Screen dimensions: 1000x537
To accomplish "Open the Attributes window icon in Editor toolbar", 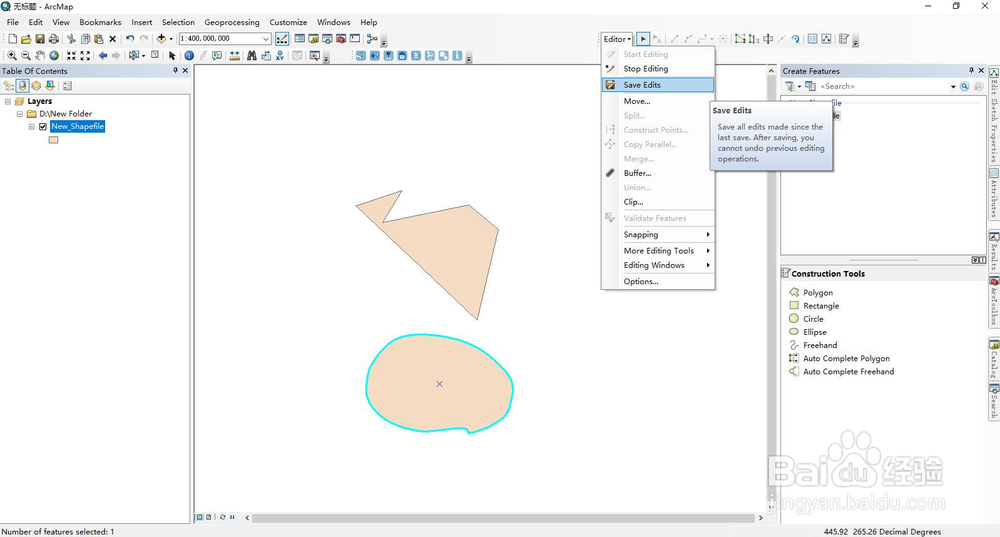I will [812, 39].
